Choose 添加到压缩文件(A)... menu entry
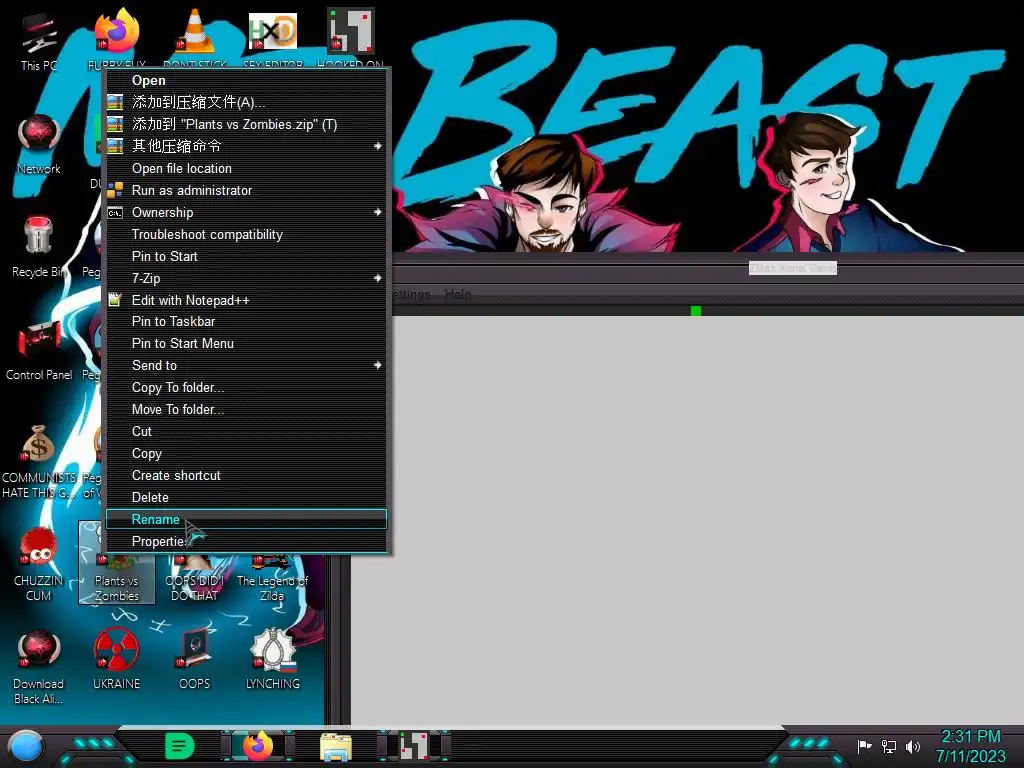The image size is (1024, 768). pos(246,102)
